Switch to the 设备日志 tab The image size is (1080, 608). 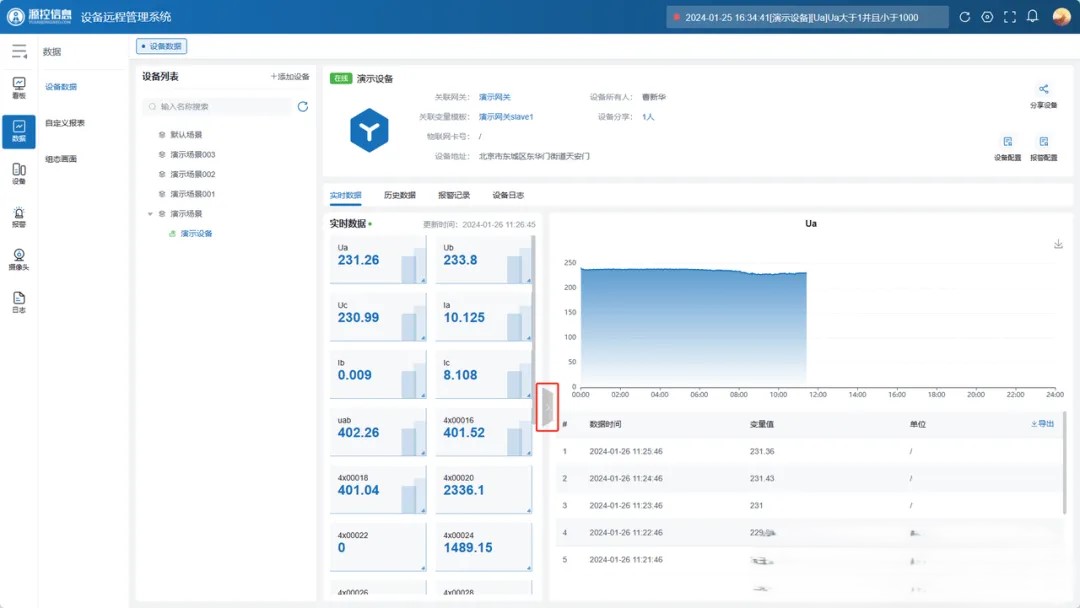click(x=508, y=196)
